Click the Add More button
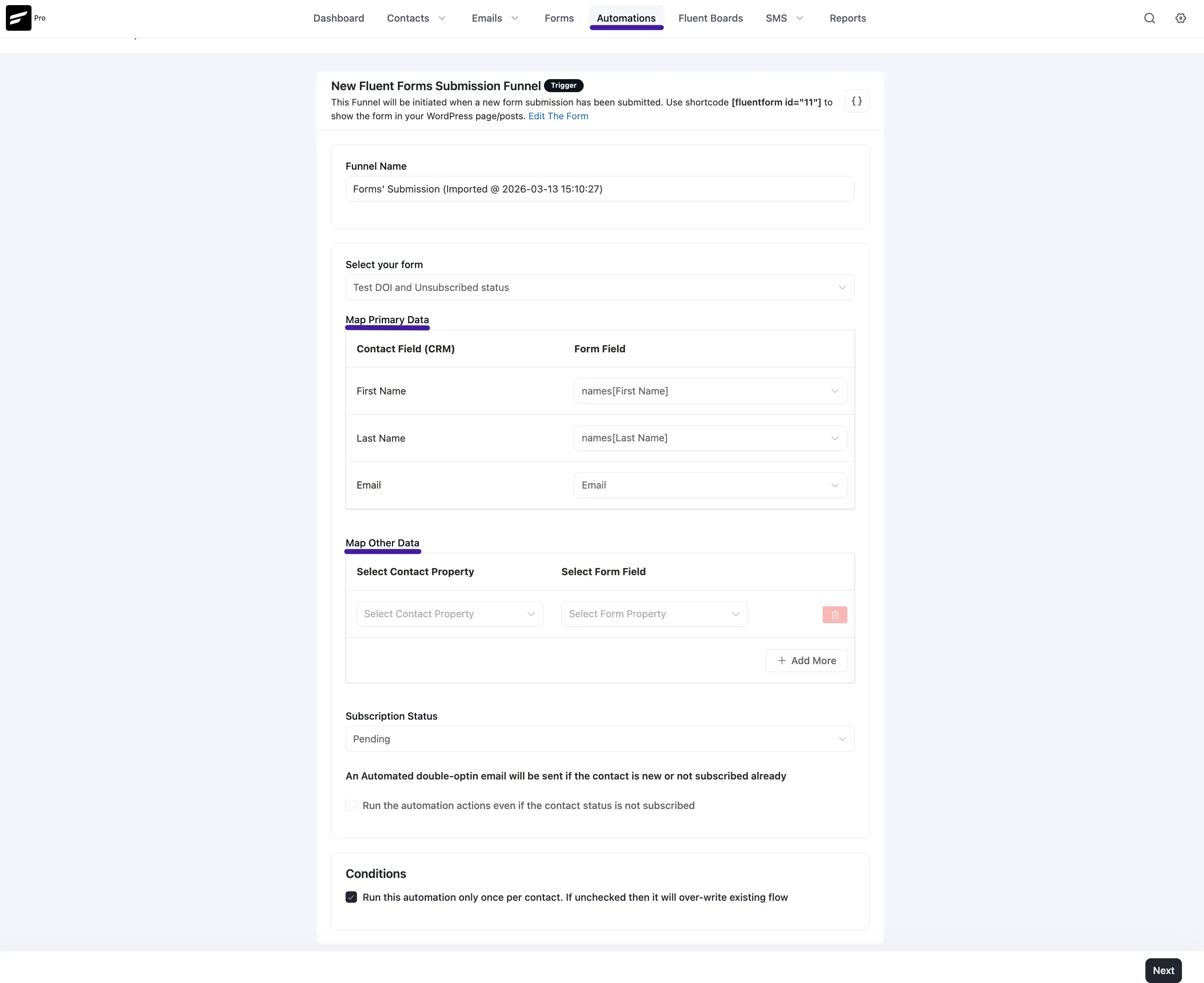Viewport: 1204px width, 983px height. tap(806, 660)
